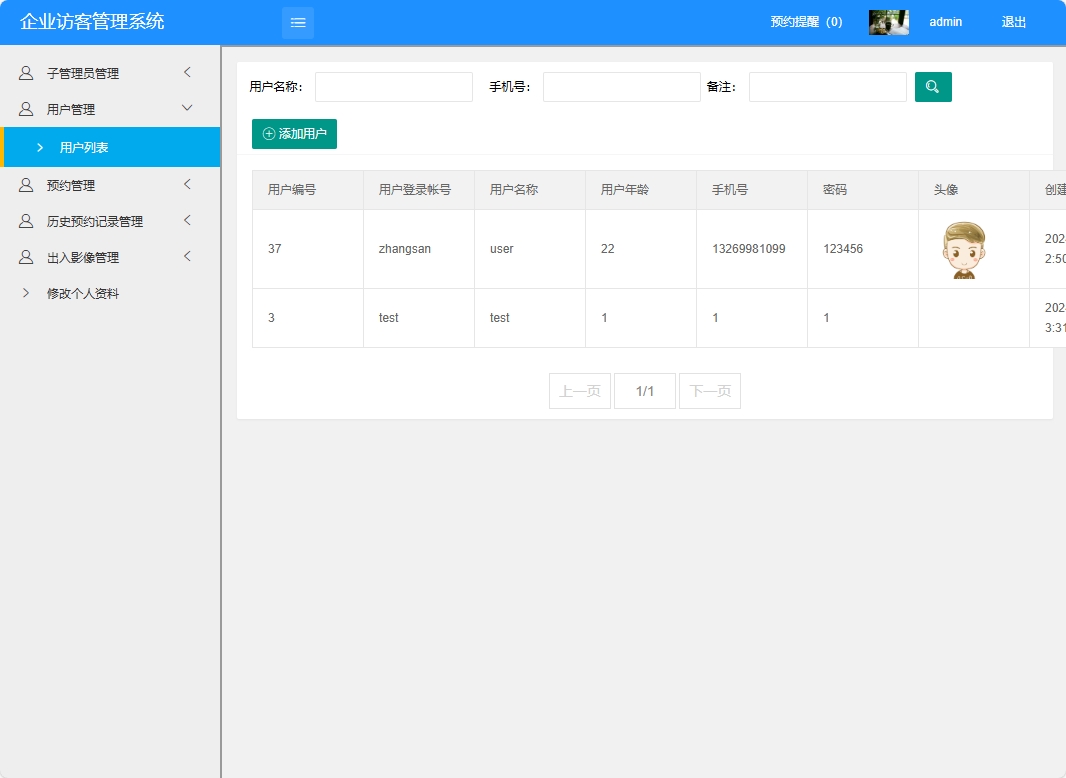1066x778 pixels.
Task: Click the arrow icon beside 用户列表
Action: (39, 146)
